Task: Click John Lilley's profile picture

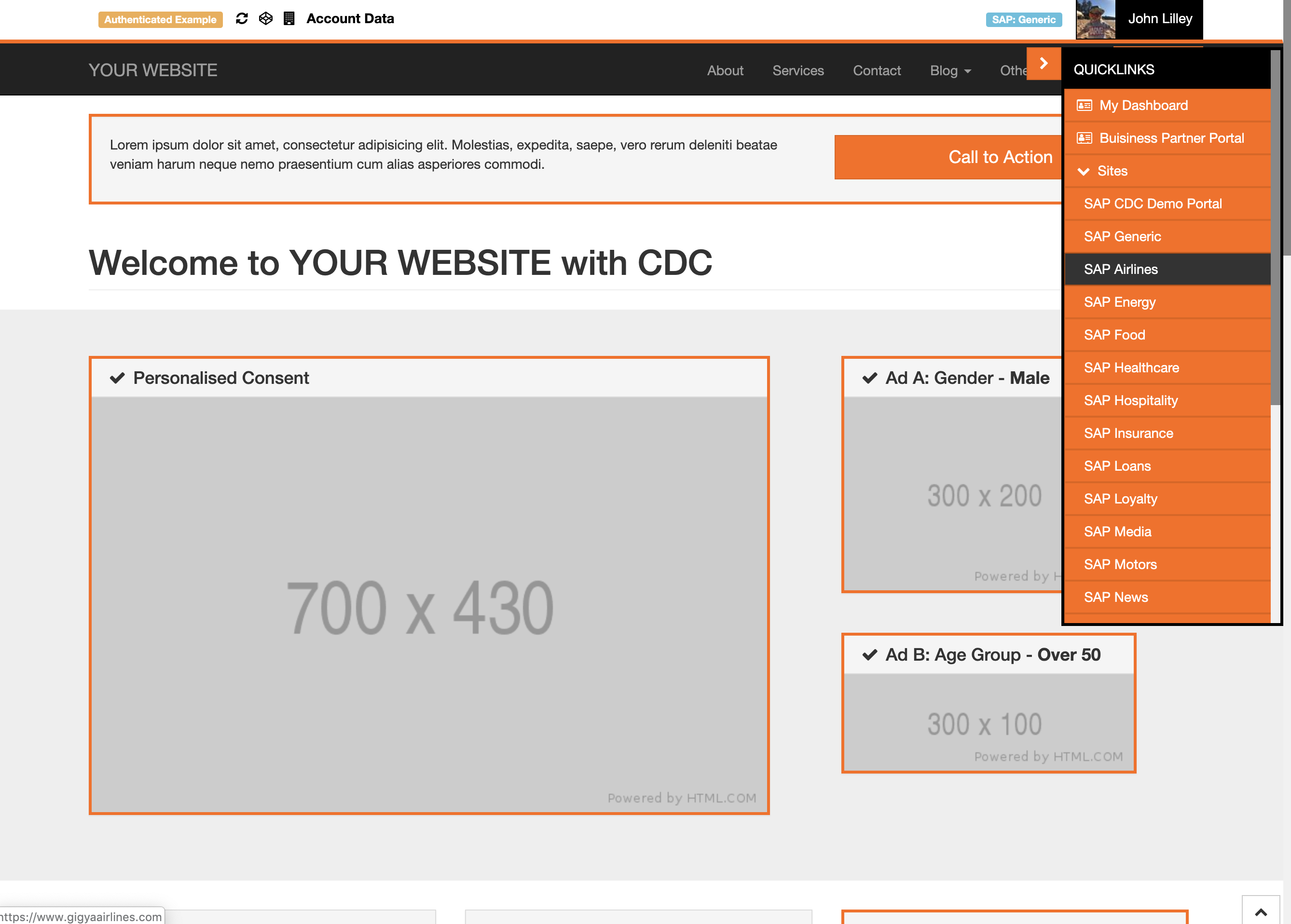Action: [x=1095, y=19]
